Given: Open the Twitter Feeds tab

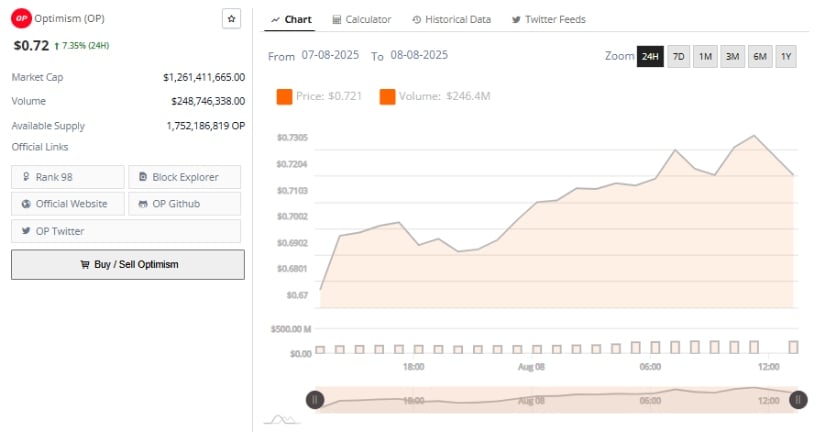Looking at the screenshot, I should point(548,19).
